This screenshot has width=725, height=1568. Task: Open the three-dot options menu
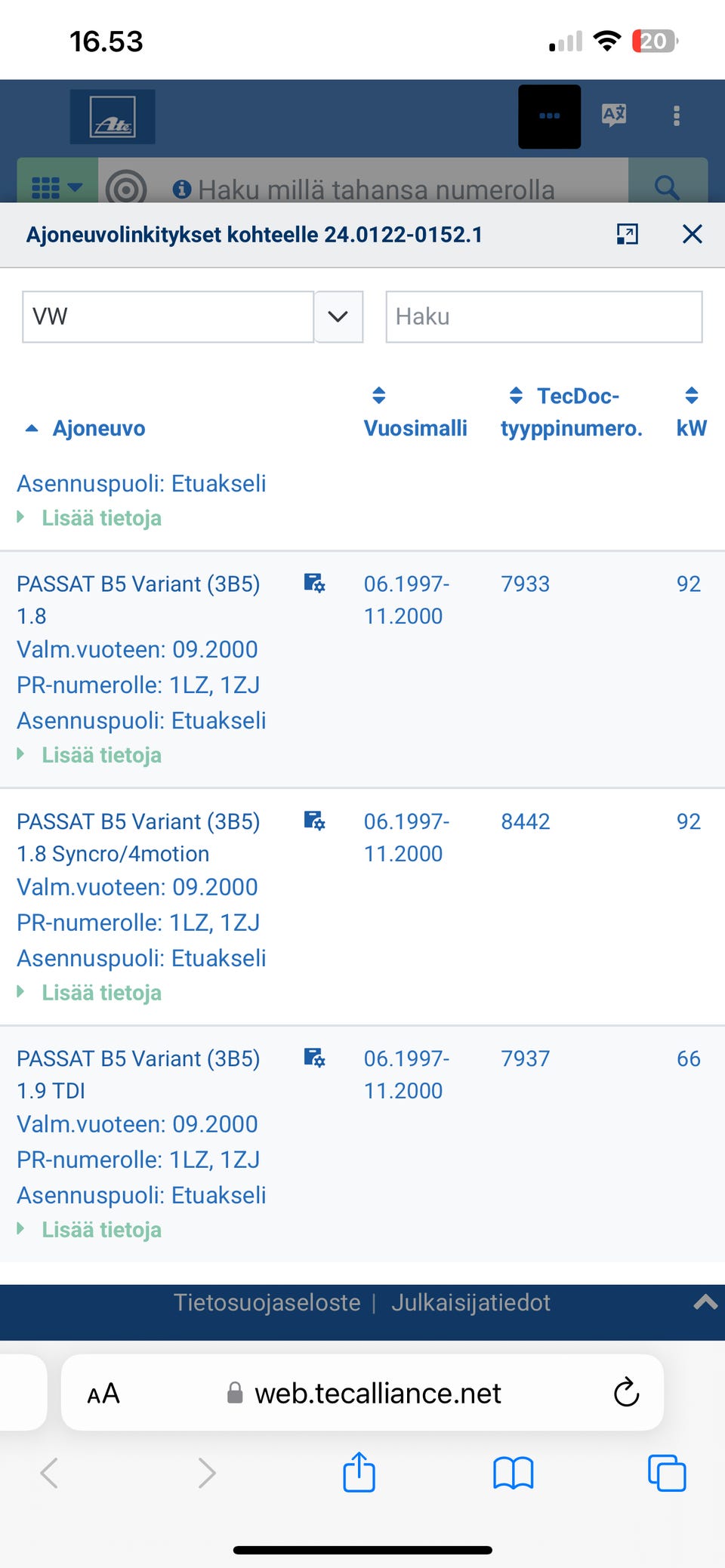coord(676,116)
